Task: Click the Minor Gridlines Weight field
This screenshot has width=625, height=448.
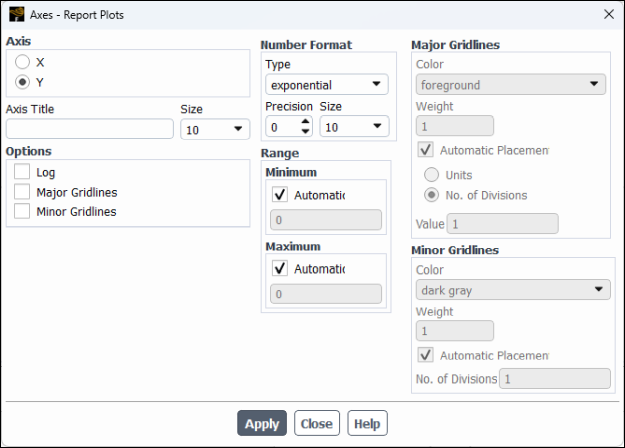Action: (454, 331)
